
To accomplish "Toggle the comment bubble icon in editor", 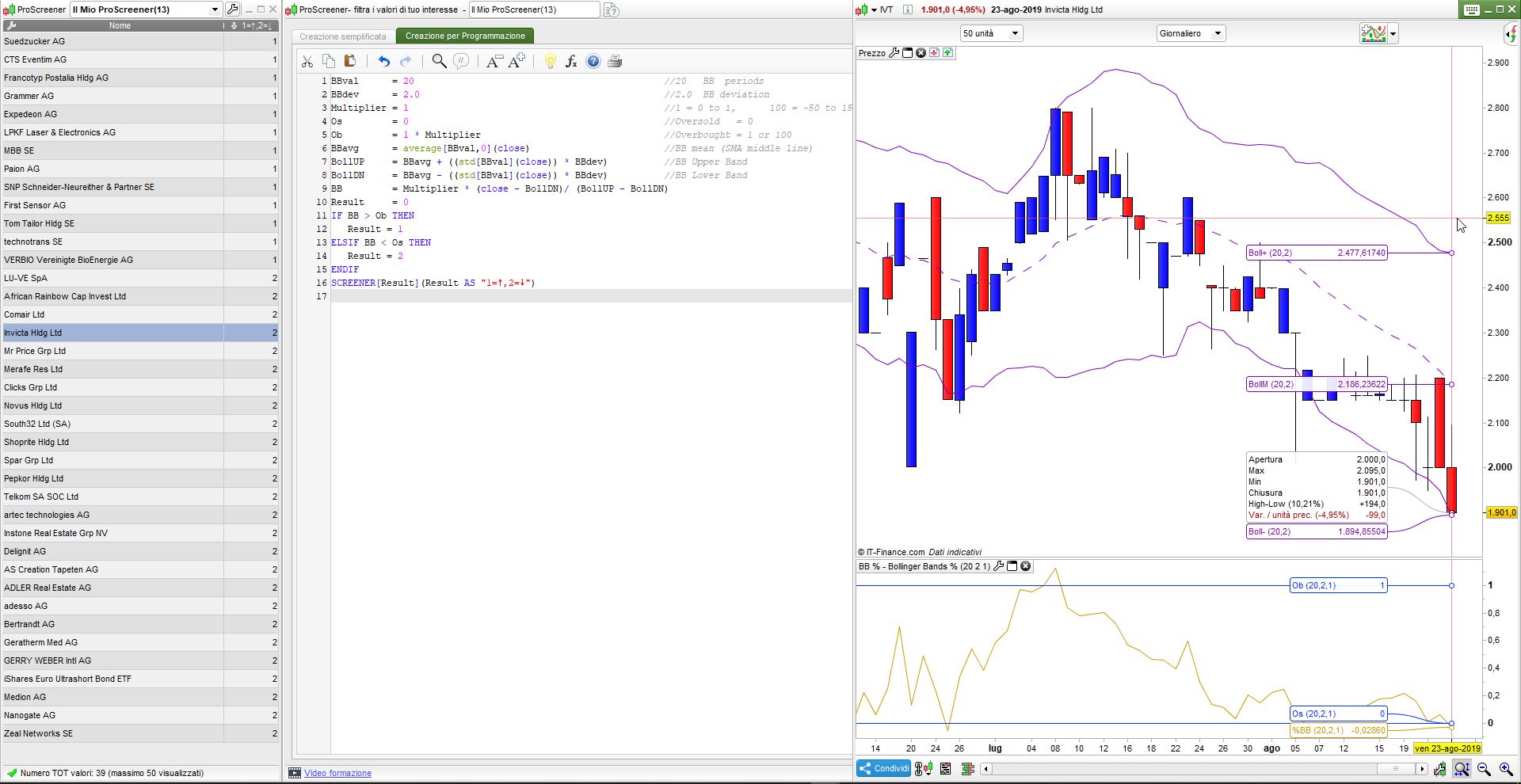I will click(x=461, y=61).
